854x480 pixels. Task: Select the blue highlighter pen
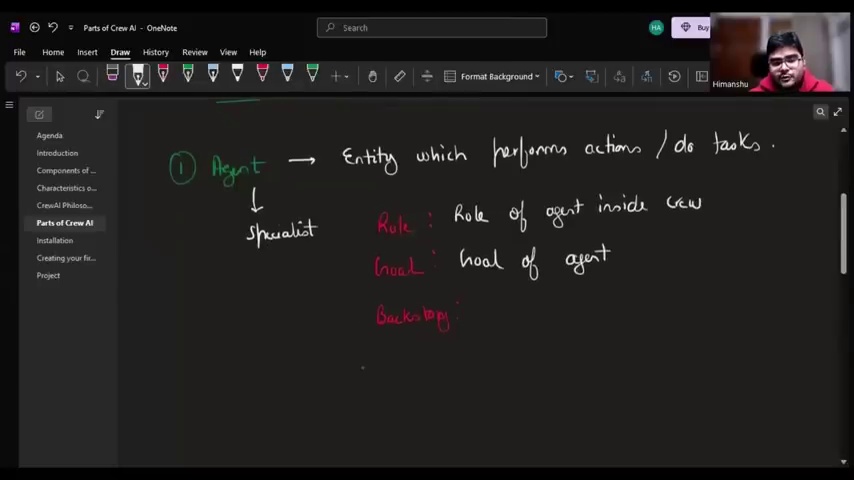(288, 74)
